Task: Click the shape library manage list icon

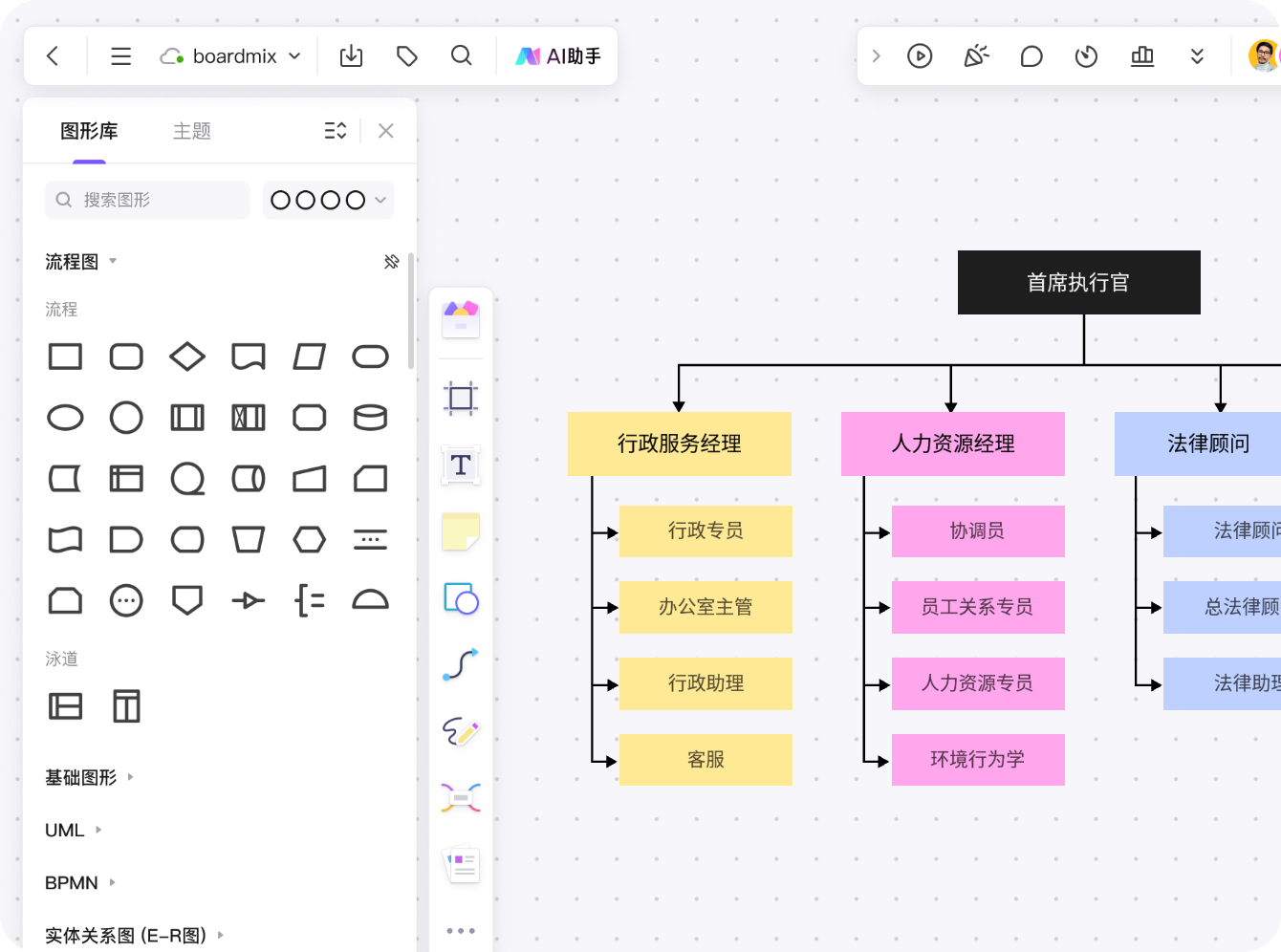Action: (x=336, y=131)
